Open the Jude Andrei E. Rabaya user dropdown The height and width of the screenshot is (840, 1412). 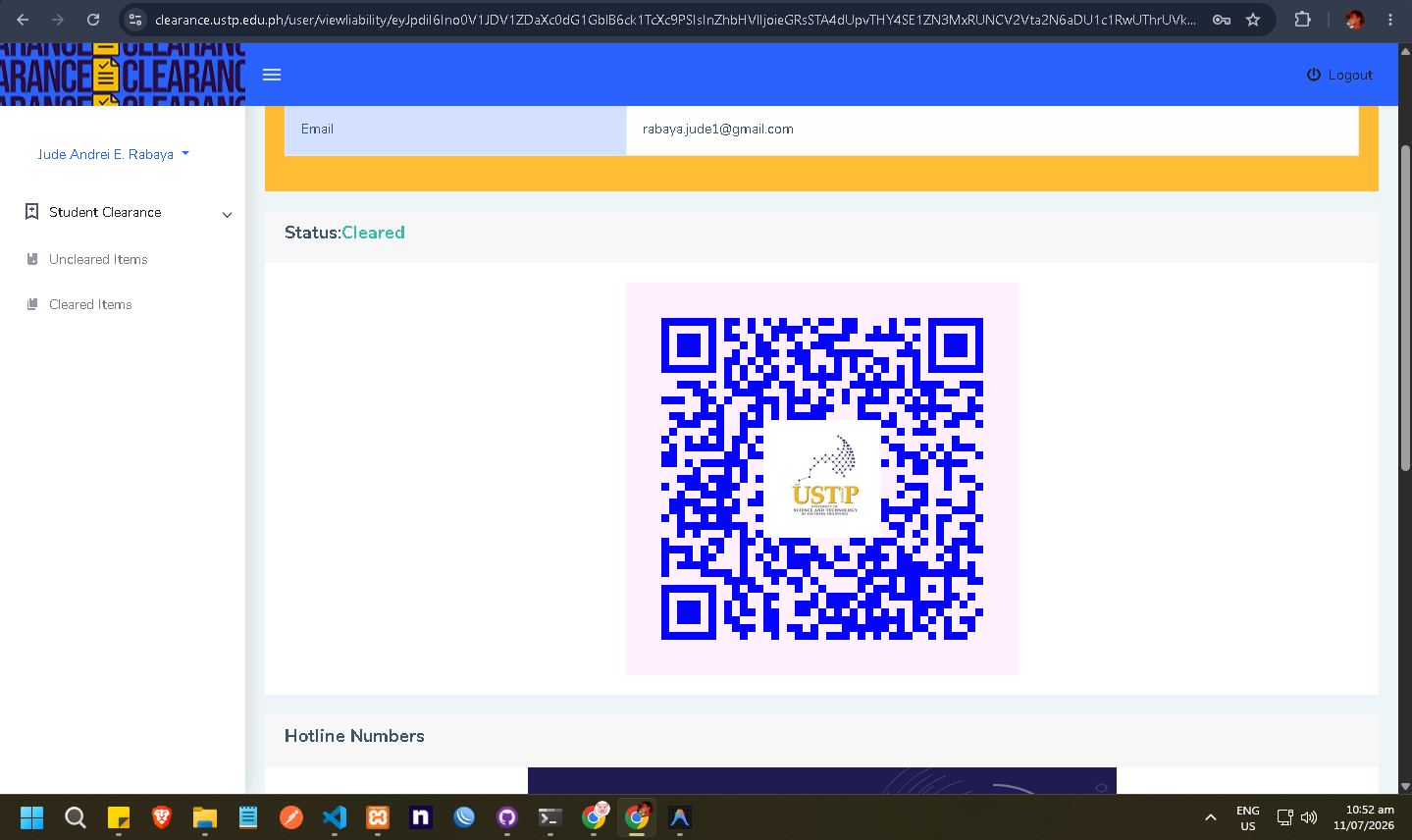113,154
